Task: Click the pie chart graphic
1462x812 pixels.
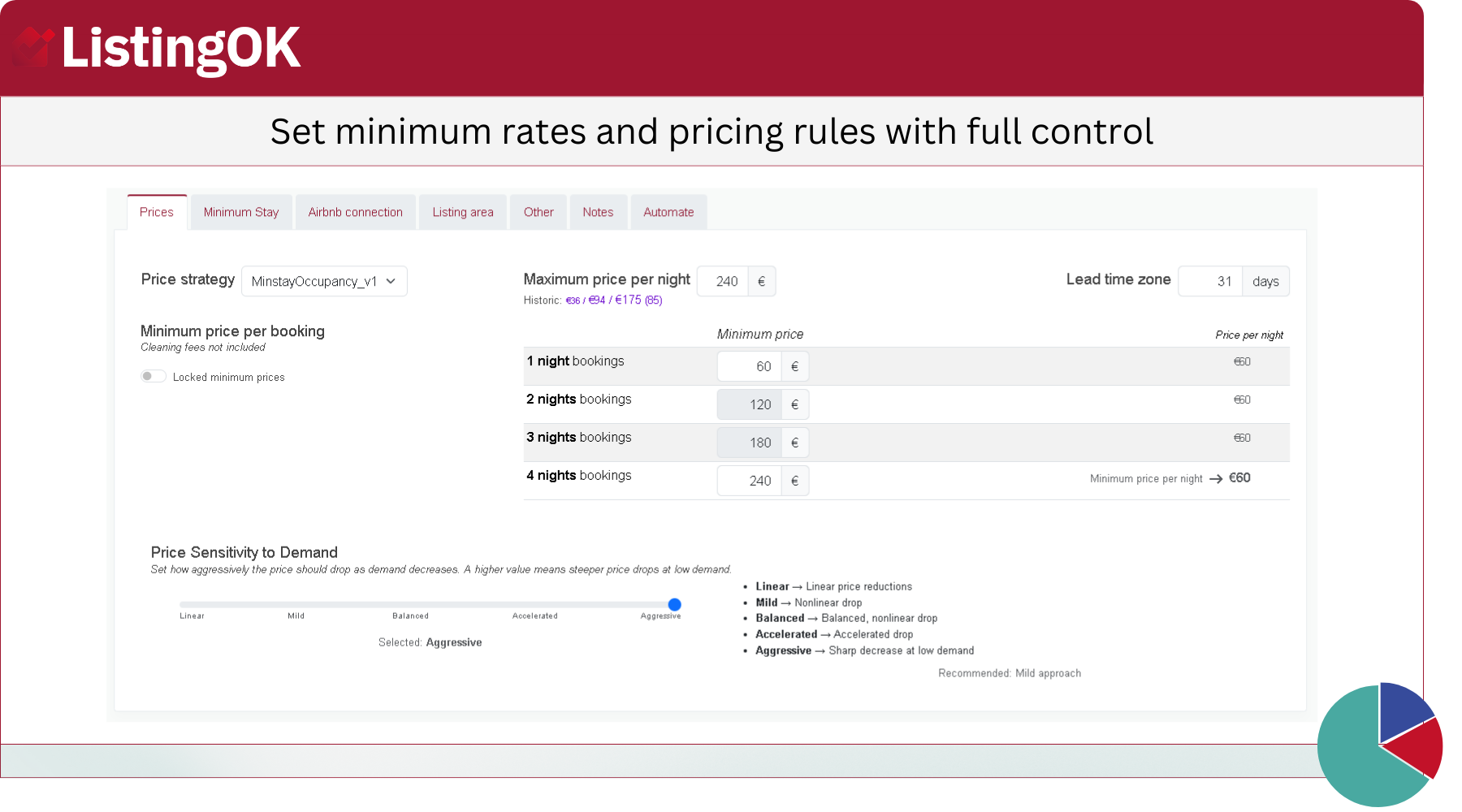Action: click(x=1380, y=745)
